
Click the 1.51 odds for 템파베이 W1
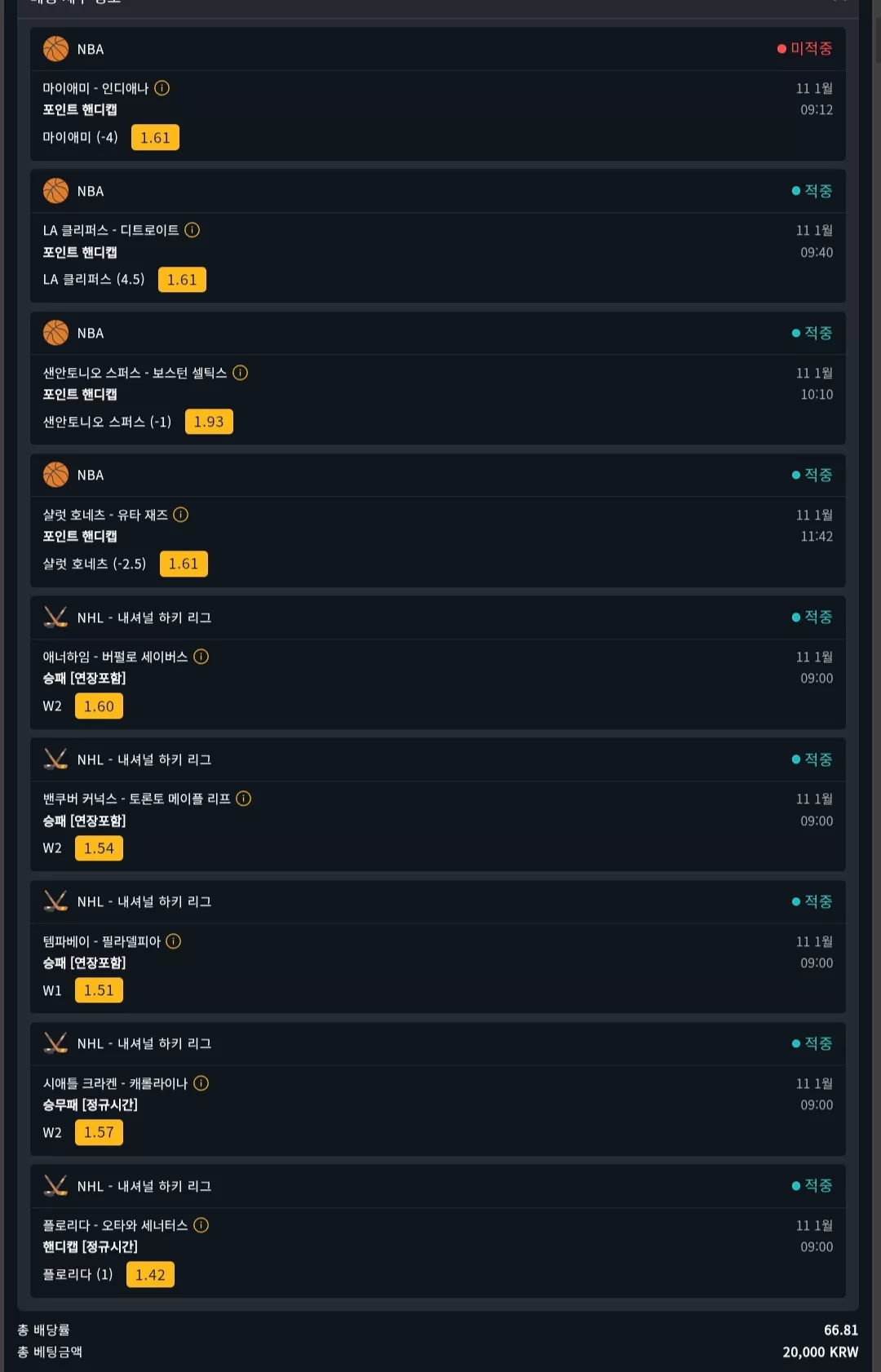click(99, 990)
